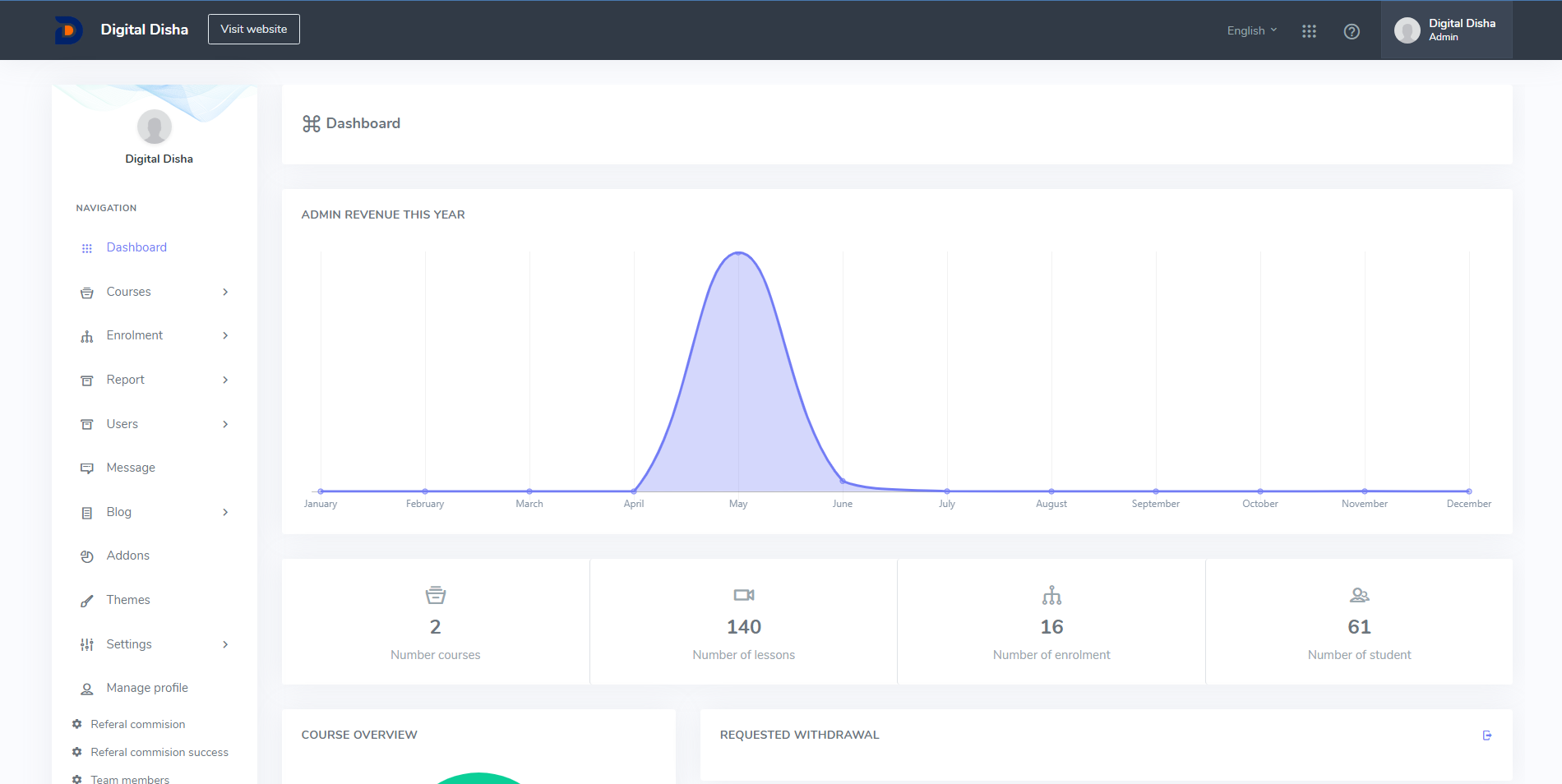Click the Themes brush icon

point(87,601)
